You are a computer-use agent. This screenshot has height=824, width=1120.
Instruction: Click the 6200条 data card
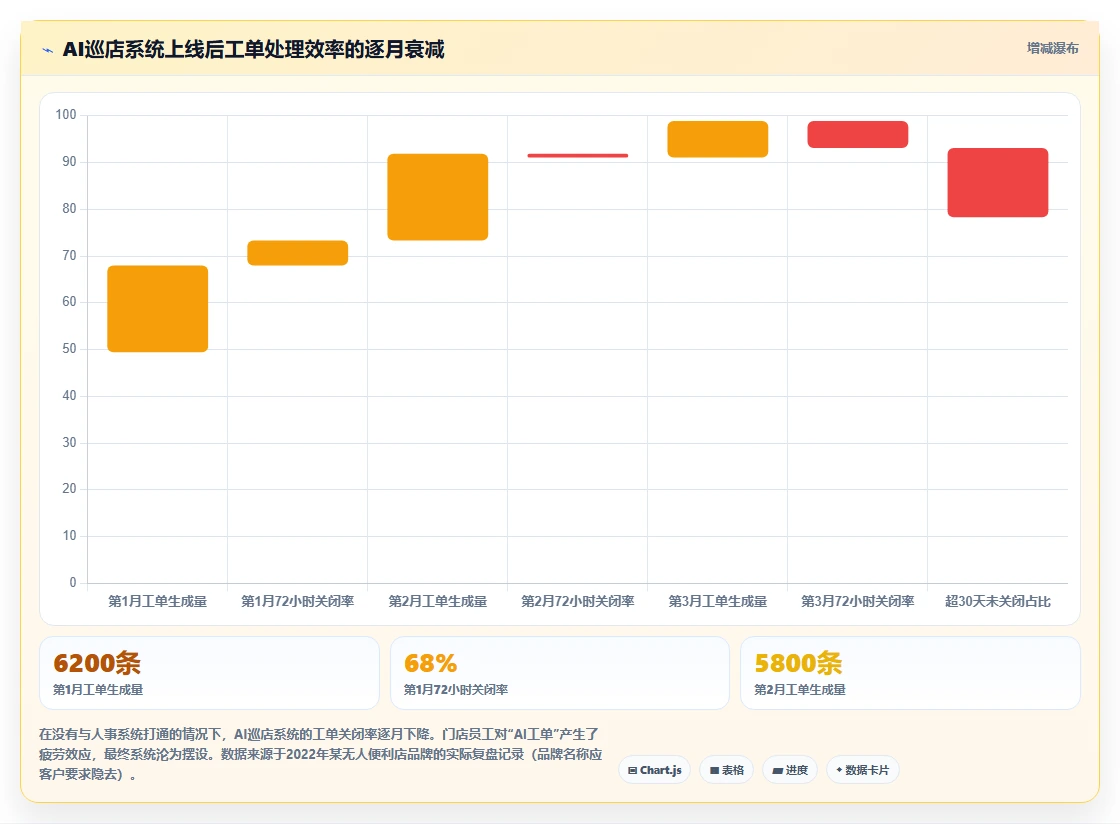(209, 673)
